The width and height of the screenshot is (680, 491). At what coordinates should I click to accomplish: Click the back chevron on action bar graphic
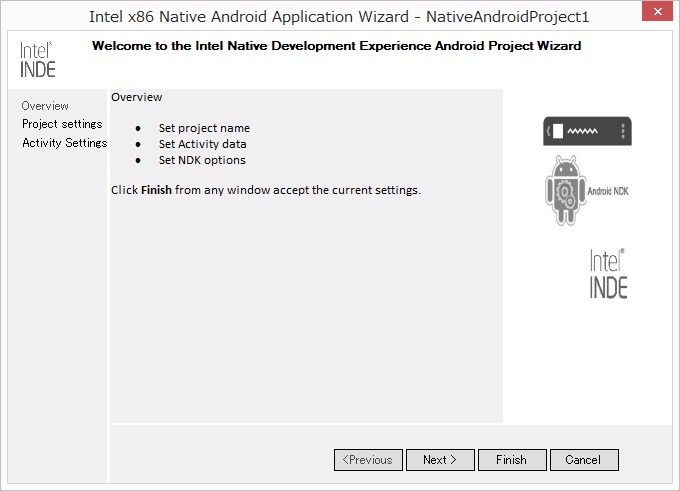click(548, 131)
